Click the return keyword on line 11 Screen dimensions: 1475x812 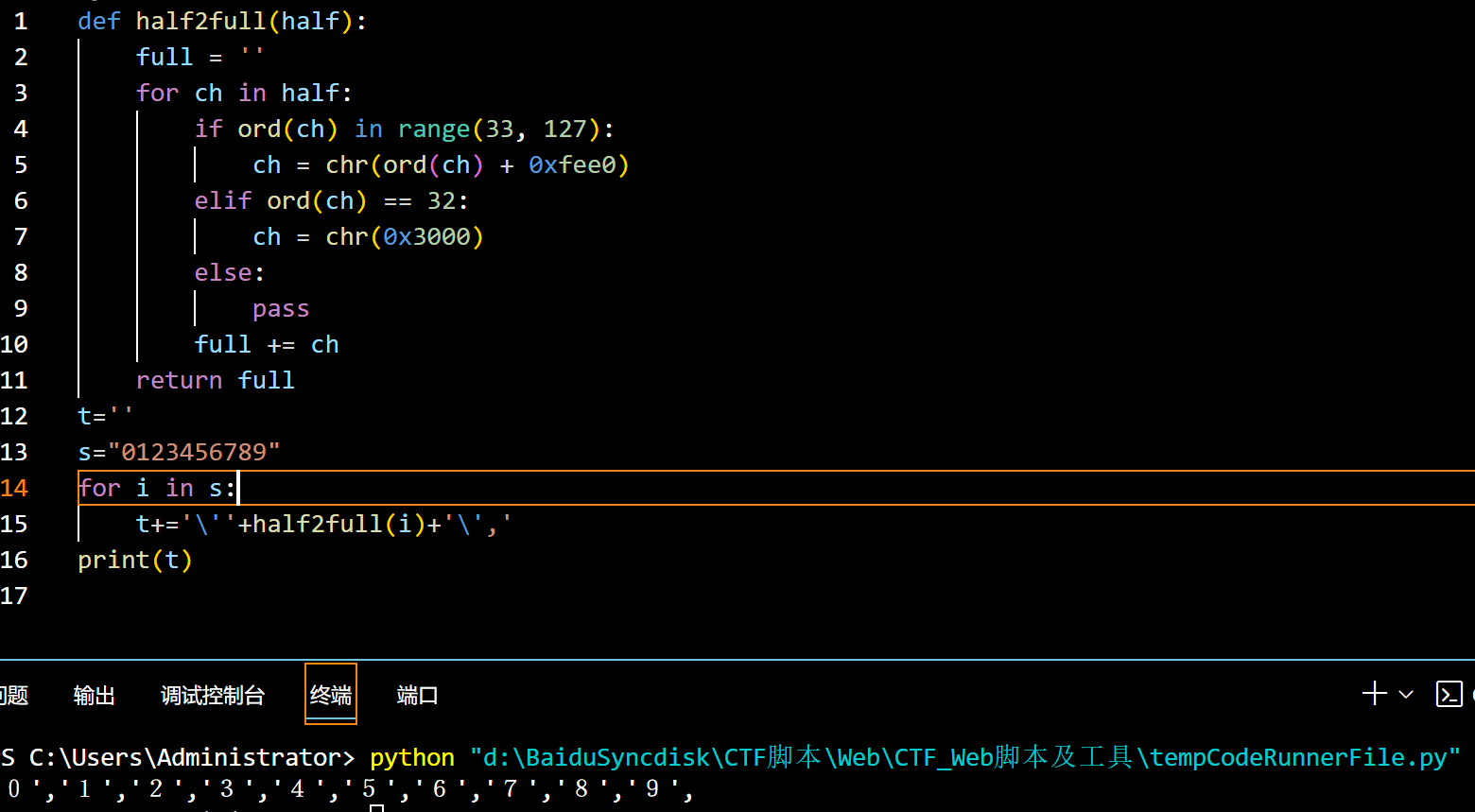tap(179, 380)
